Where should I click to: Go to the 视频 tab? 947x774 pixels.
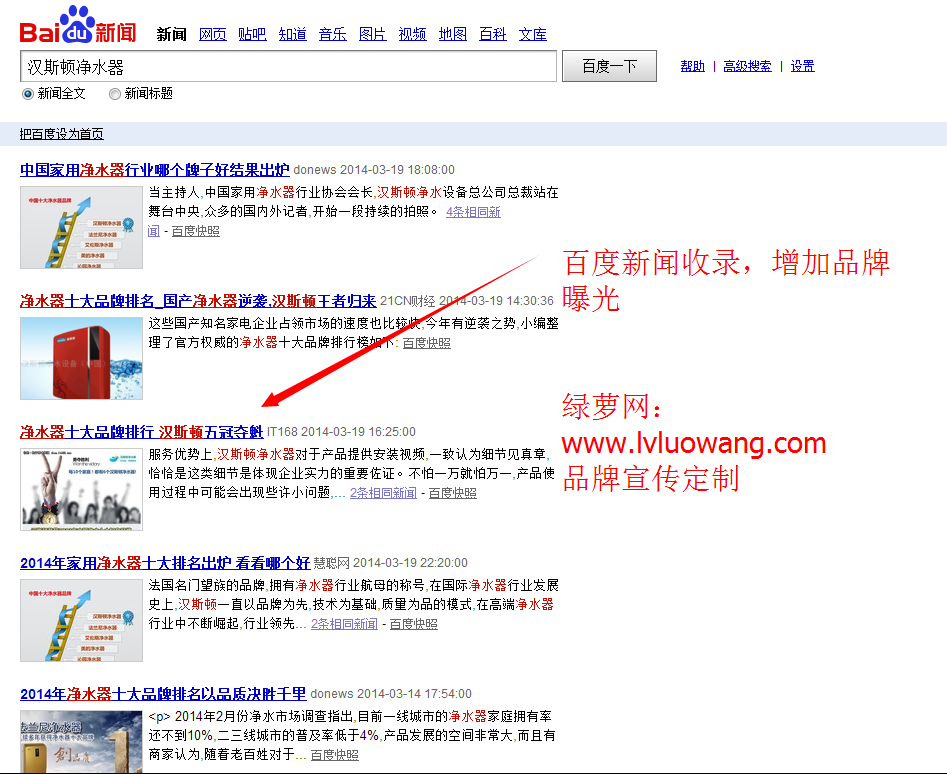pyautogui.click(x=413, y=34)
